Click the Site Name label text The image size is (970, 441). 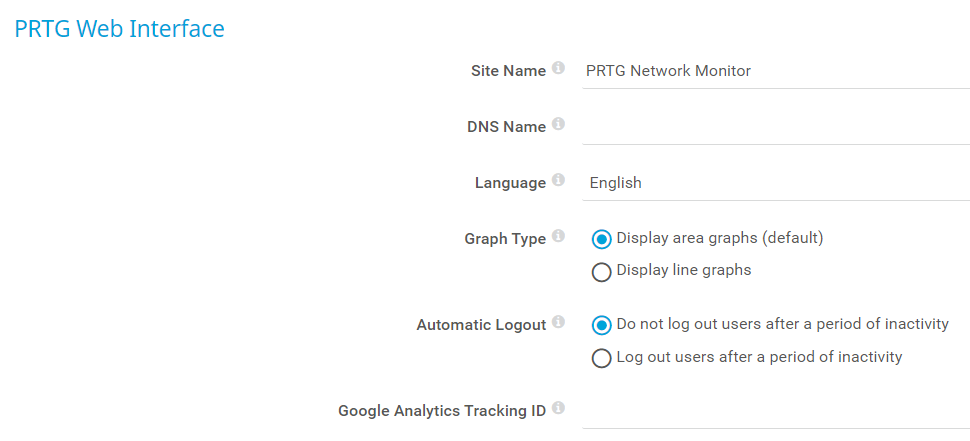[508, 71]
